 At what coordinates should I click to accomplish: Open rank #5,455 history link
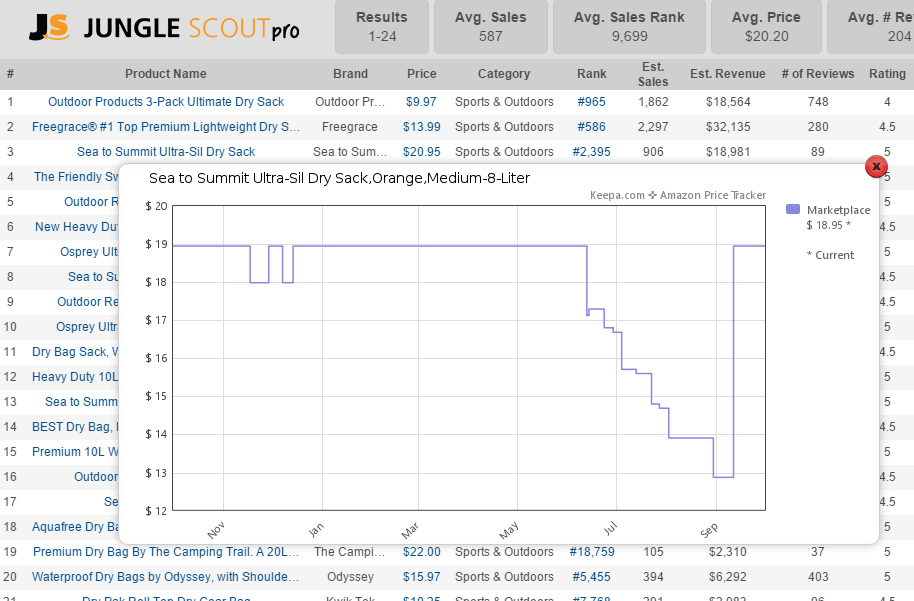click(592, 577)
